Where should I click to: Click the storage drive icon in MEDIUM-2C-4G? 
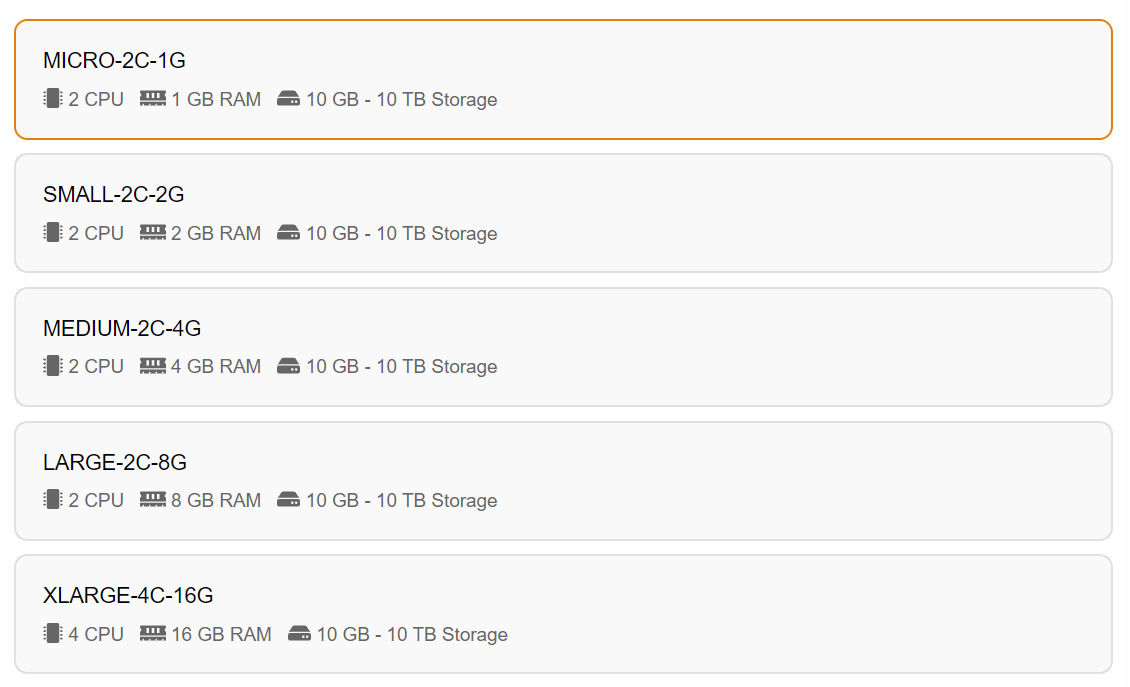point(289,366)
